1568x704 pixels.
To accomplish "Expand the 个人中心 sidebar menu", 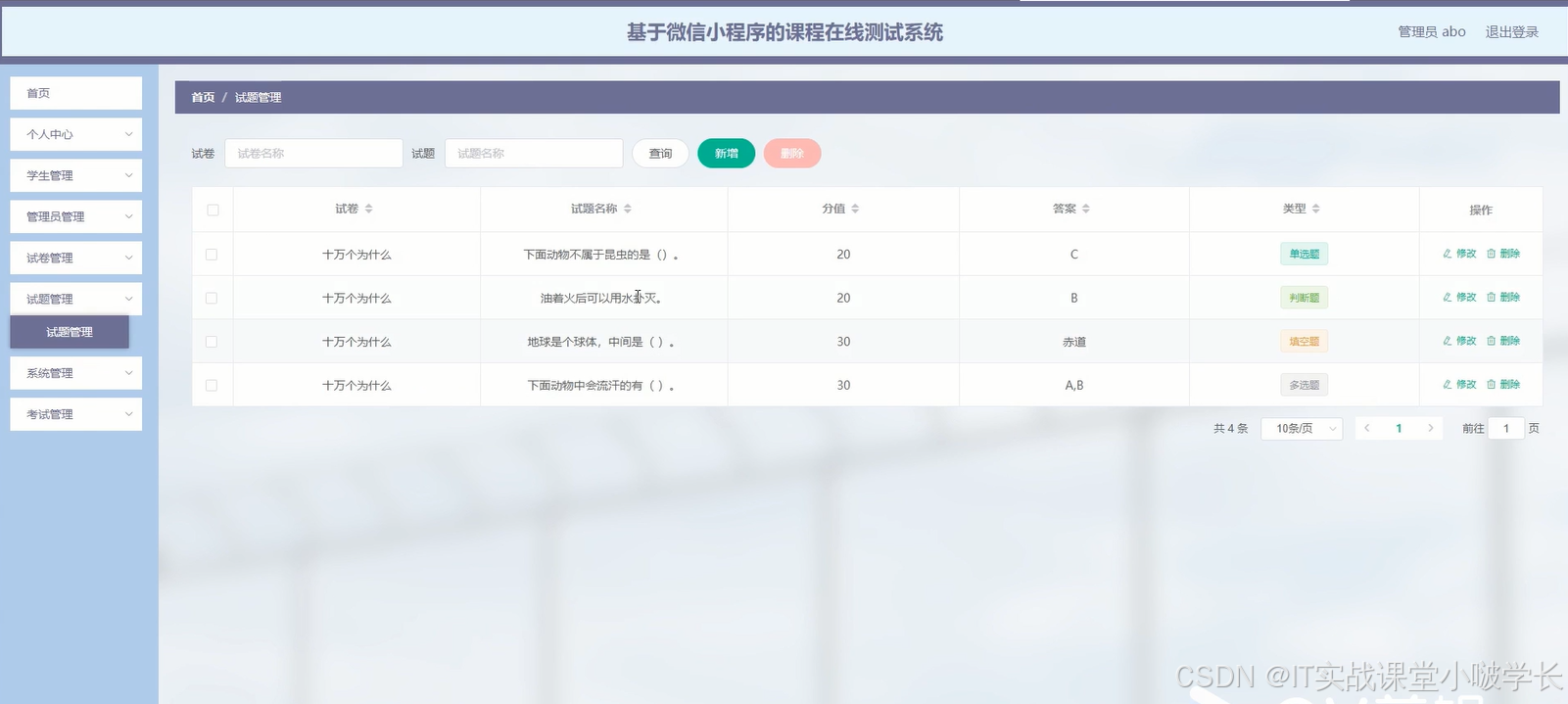I will tap(76, 134).
